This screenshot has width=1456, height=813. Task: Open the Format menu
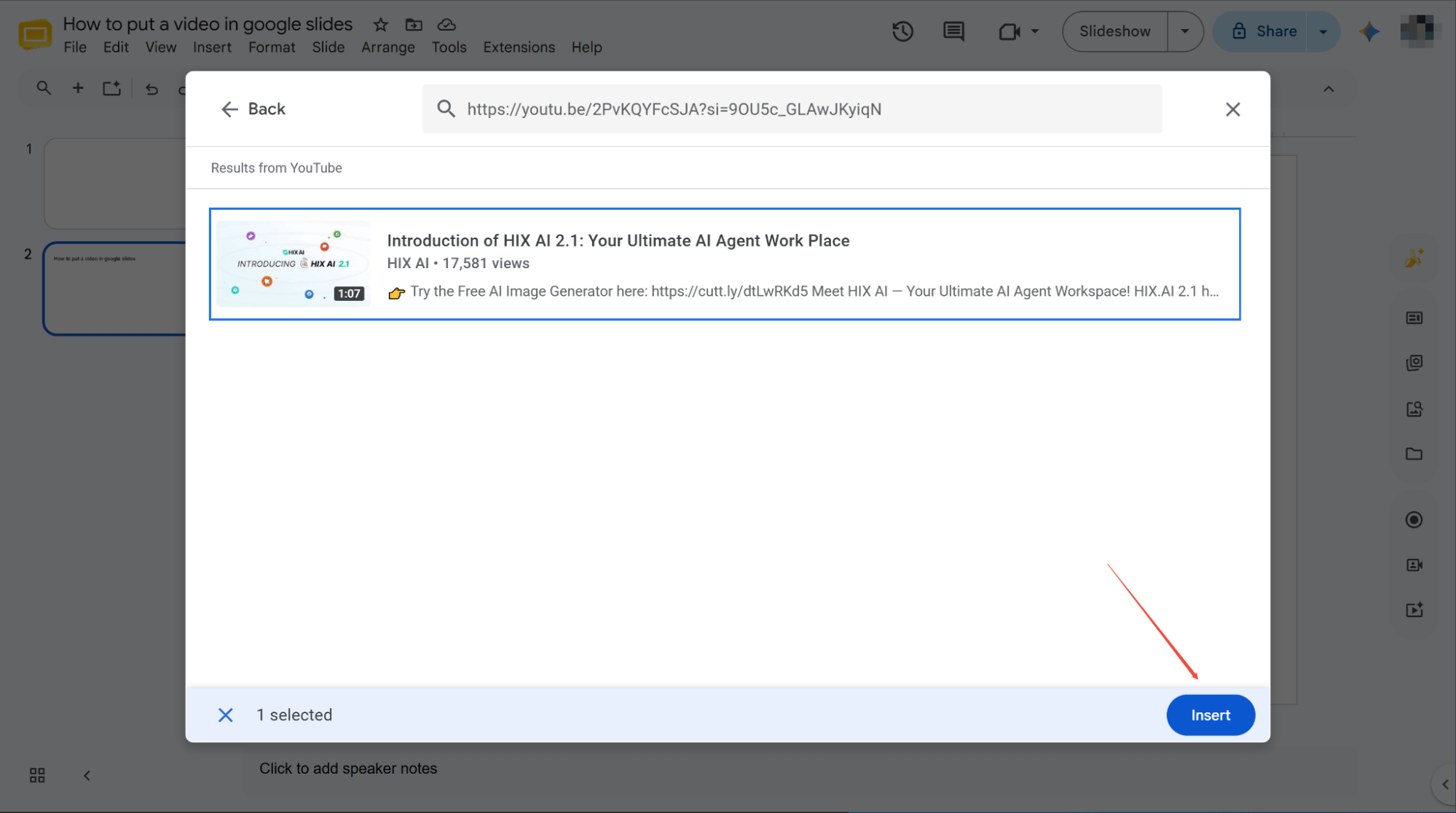point(272,47)
